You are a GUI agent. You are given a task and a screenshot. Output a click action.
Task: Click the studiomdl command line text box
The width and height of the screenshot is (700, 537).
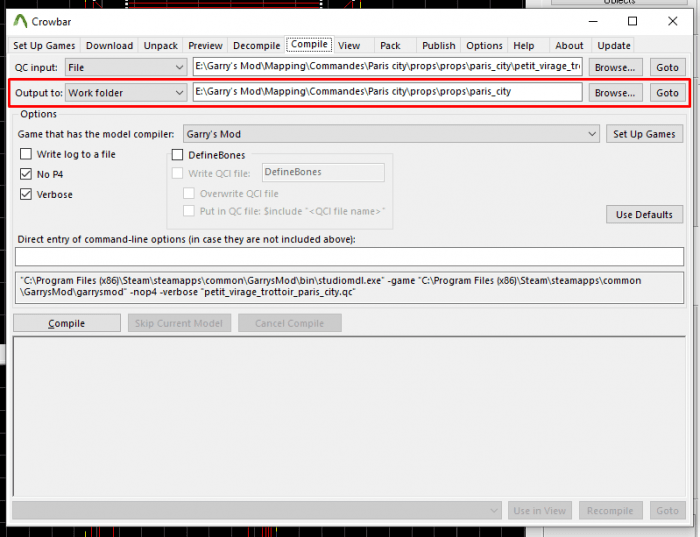(x=349, y=287)
